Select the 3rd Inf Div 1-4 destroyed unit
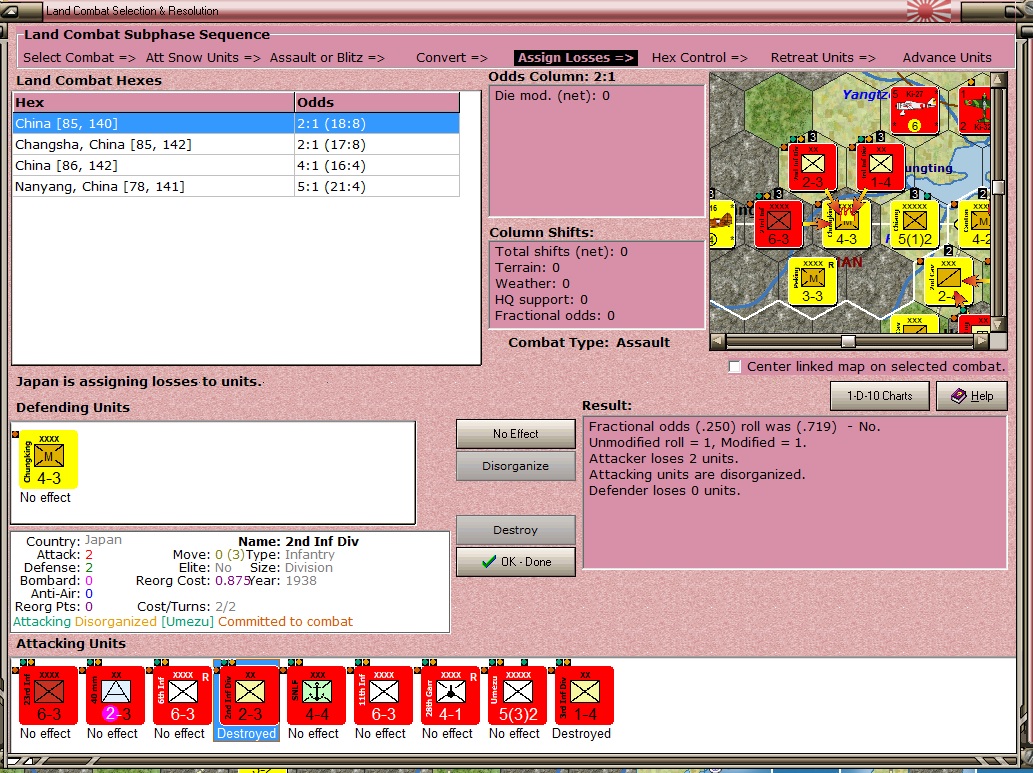Viewport: 1033px width, 773px height. point(585,695)
